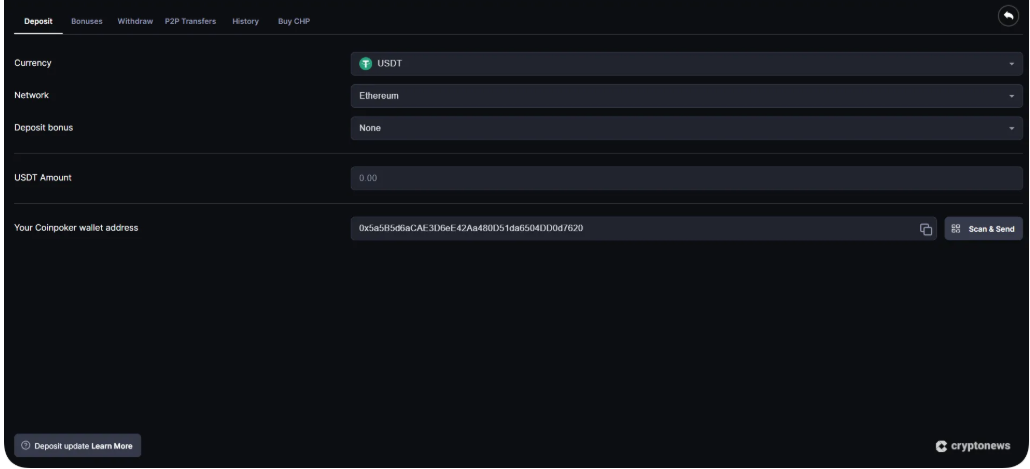The width and height of the screenshot is (1030, 469).
Task: Go to the P2P Transfers tab
Action: pyautogui.click(x=190, y=22)
